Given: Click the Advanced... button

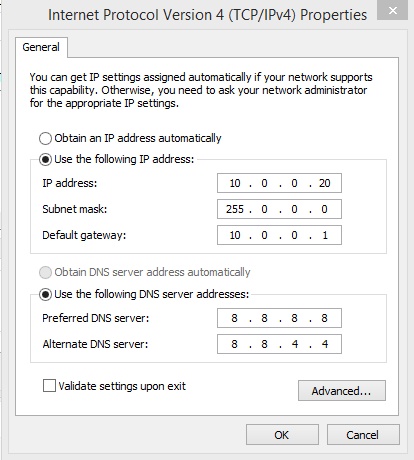Looking at the screenshot, I should pos(342,391).
